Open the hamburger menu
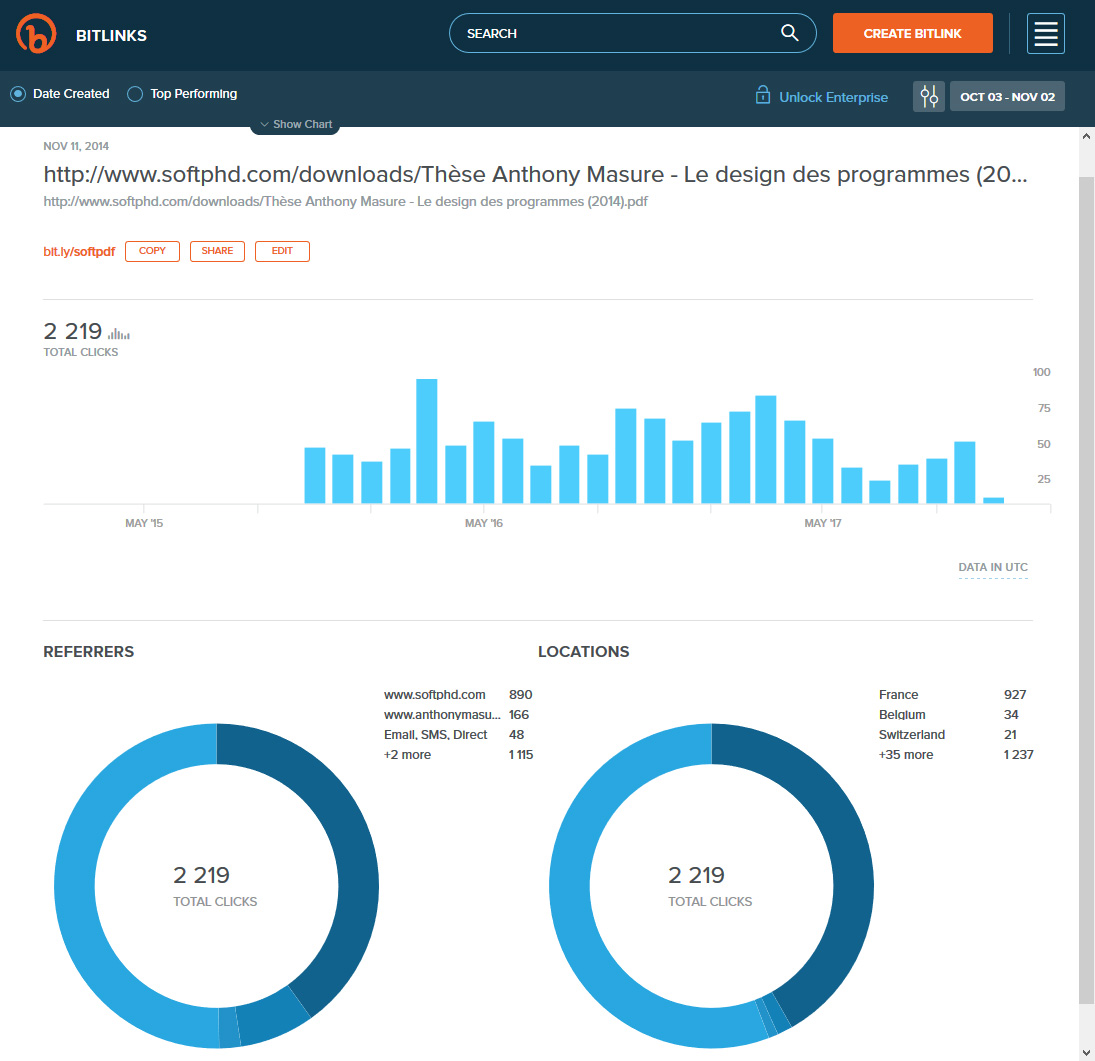This screenshot has height=1061, width=1095. pos(1045,34)
